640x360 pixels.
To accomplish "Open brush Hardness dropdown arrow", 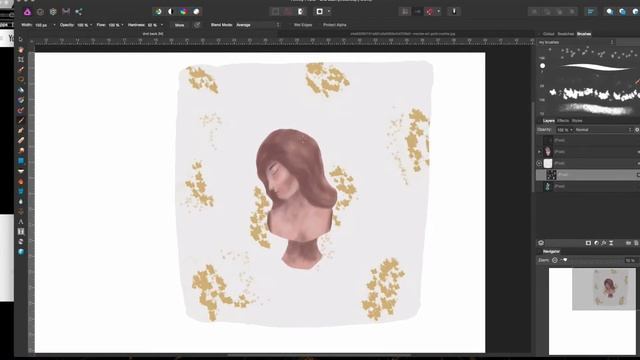I will [x=162, y=25].
